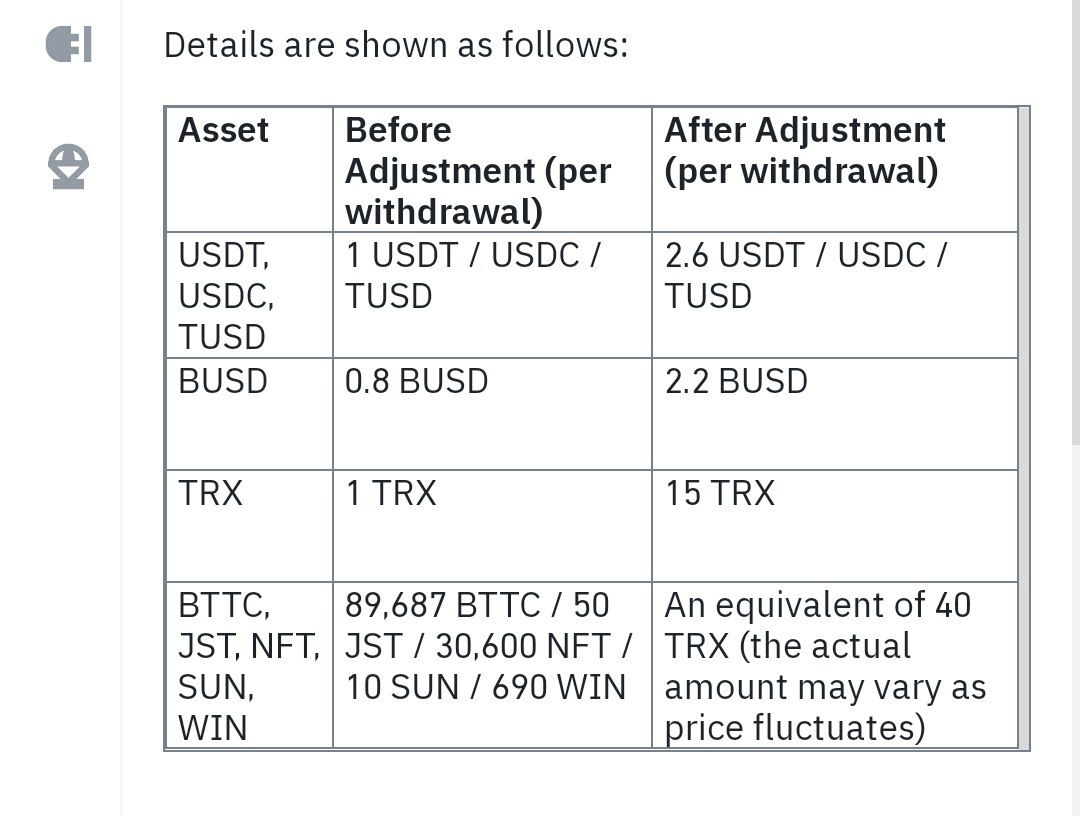
Task: Click the 'Details are shown as follows:' text
Action: point(396,45)
